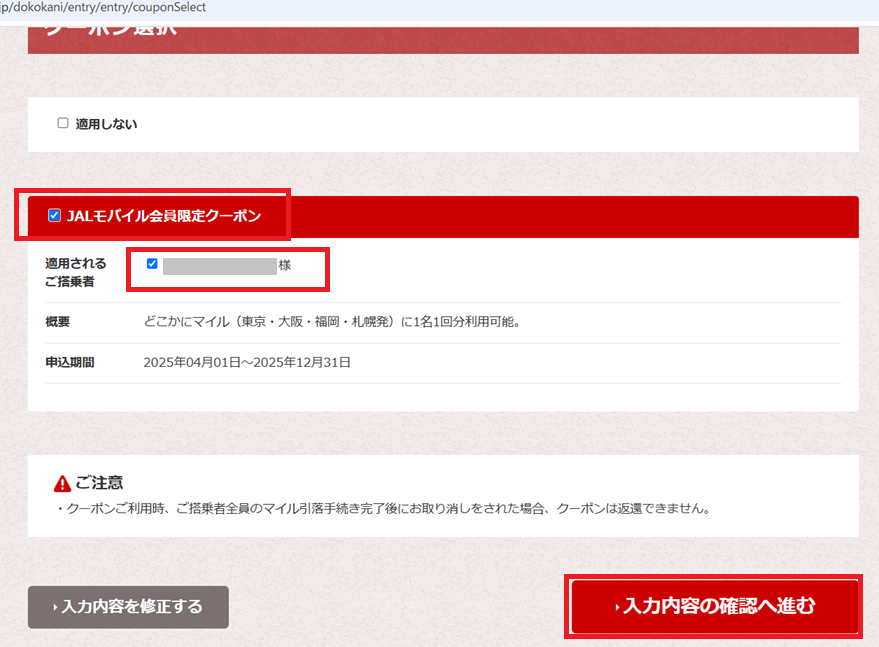Image resolution: width=879 pixels, height=647 pixels.
Task: Click the どこかにマイル coupon summary text
Action: pos(332,322)
